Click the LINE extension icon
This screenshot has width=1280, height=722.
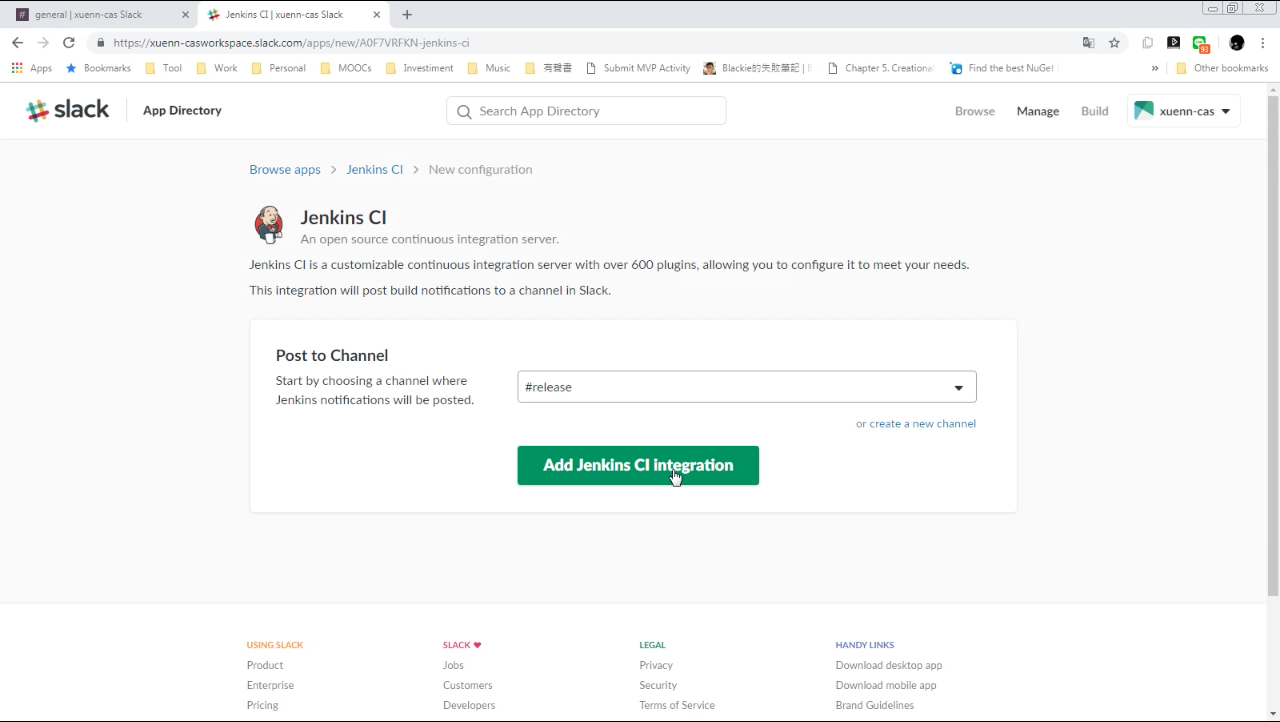click(1200, 43)
